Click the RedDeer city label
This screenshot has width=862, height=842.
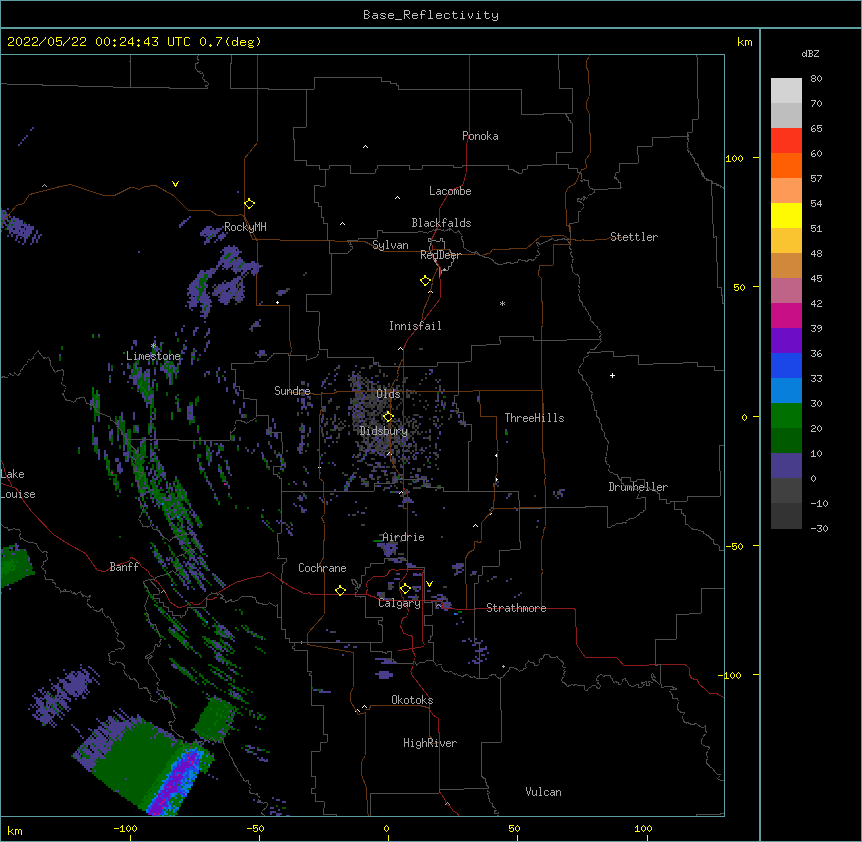pyautogui.click(x=441, y=255)
